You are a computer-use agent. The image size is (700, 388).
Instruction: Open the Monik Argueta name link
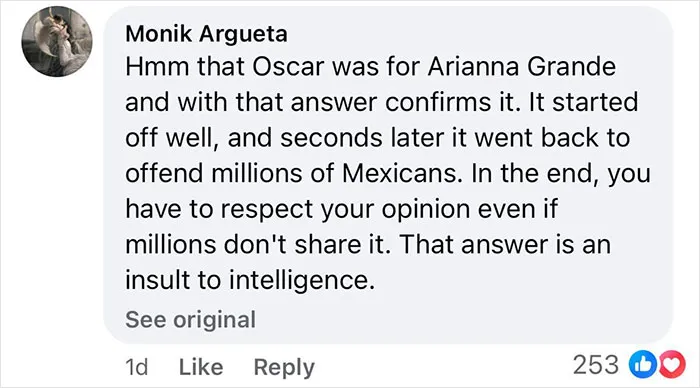point(206,34)
